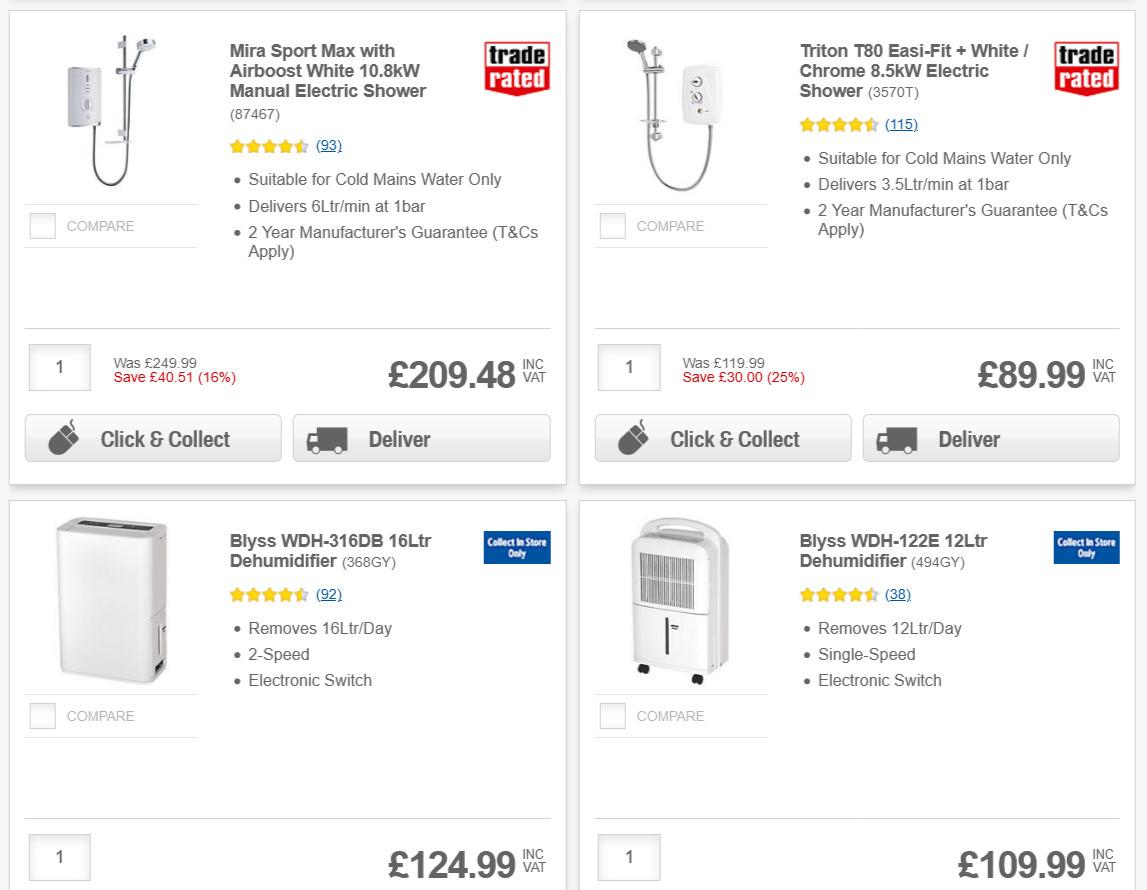Viewport: 1147px width, 890px height.
Task: Tick the Compare box for Blyss WDH-122E dehumidifier
Action: tap(612, 716)
